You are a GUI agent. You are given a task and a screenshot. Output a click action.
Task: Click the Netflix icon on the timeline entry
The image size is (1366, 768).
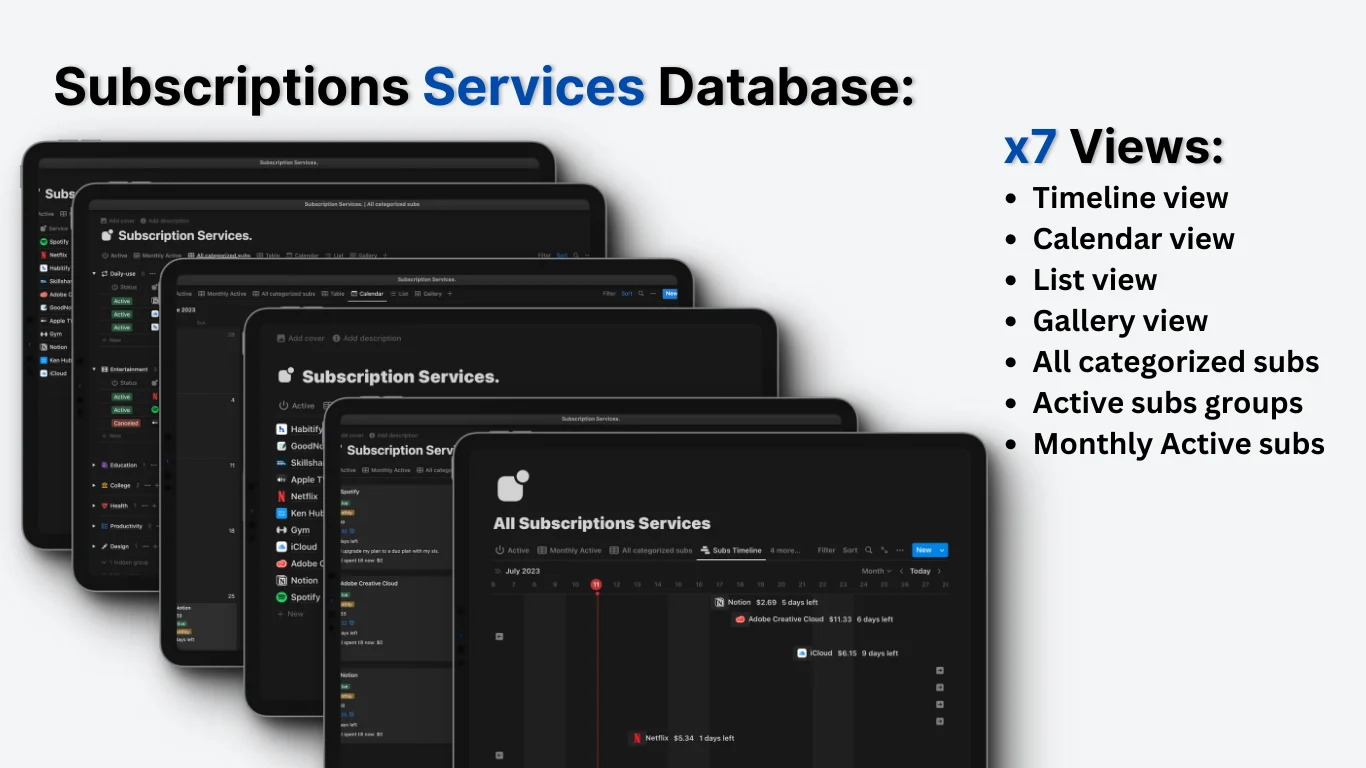(637, 738)
